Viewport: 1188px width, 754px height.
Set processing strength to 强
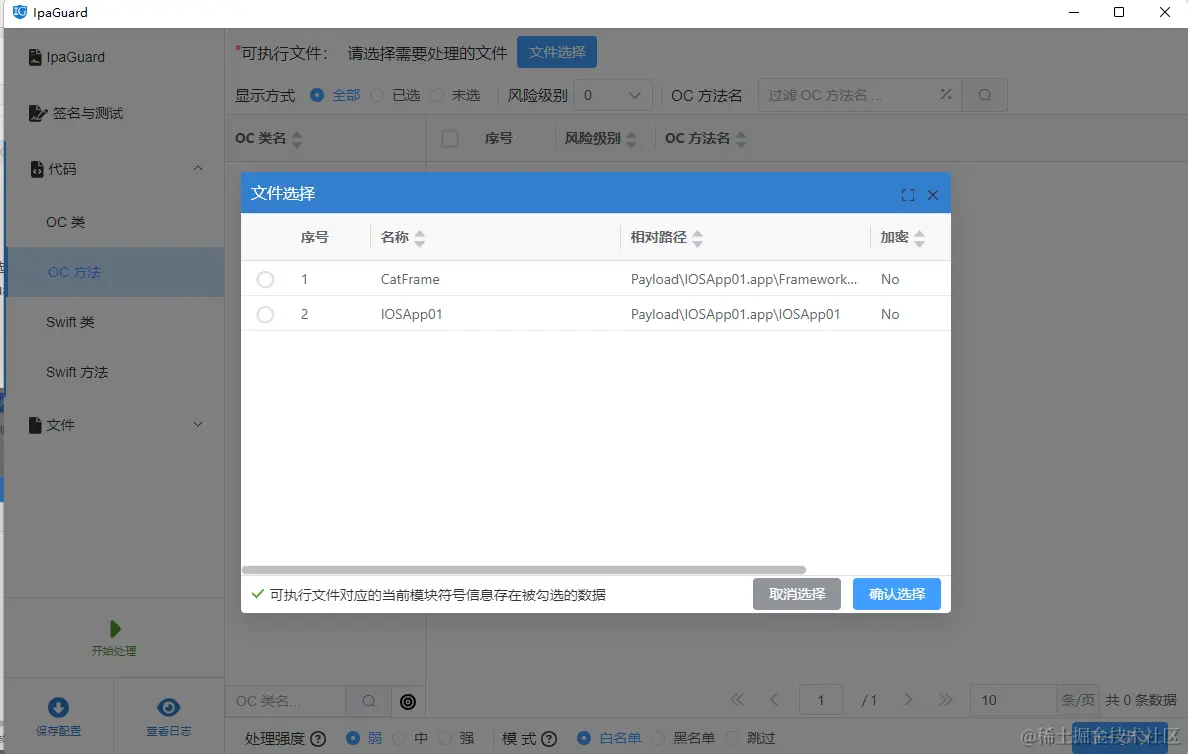point(445,738)
